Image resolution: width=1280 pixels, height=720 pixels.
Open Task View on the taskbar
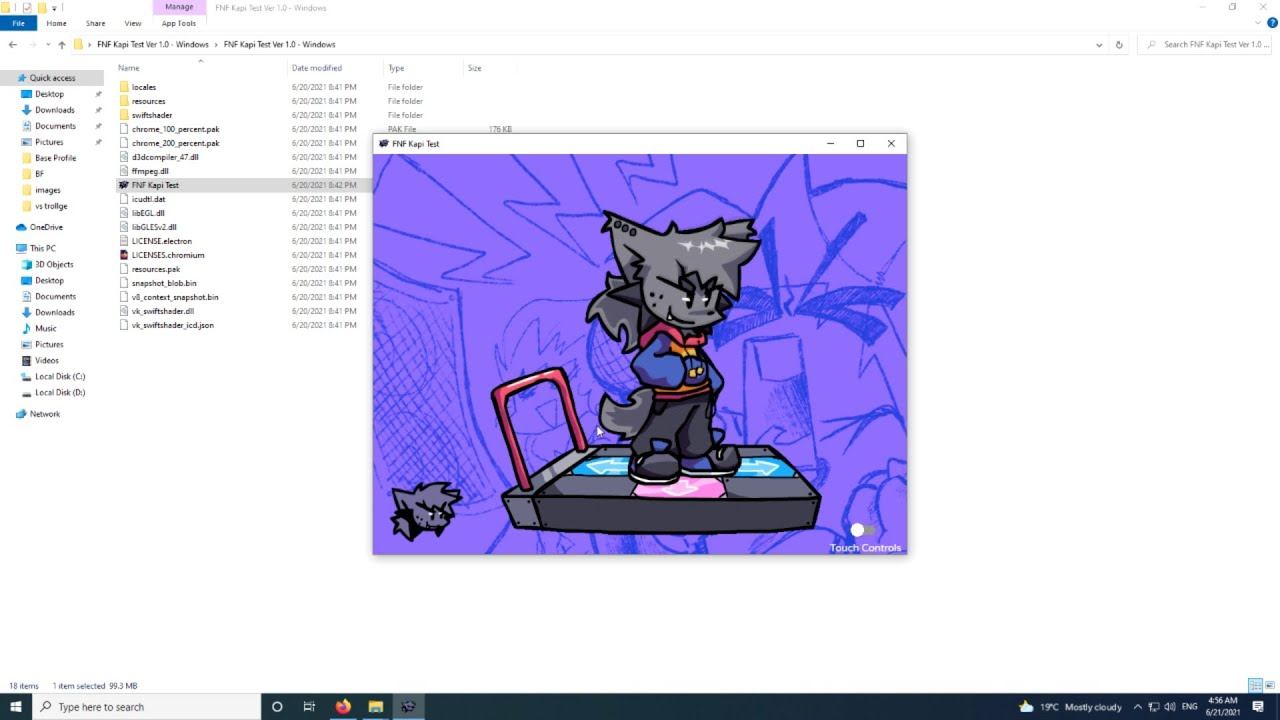(309, 706)
